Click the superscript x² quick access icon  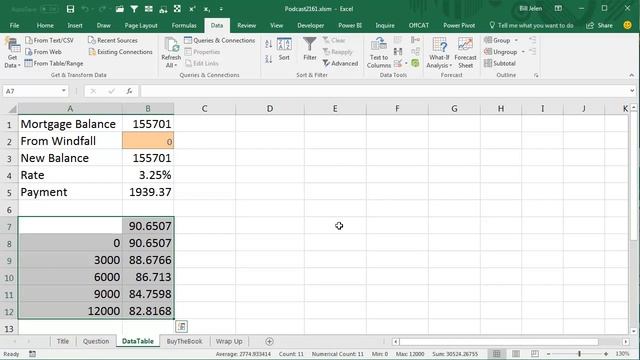pos(192,9)
